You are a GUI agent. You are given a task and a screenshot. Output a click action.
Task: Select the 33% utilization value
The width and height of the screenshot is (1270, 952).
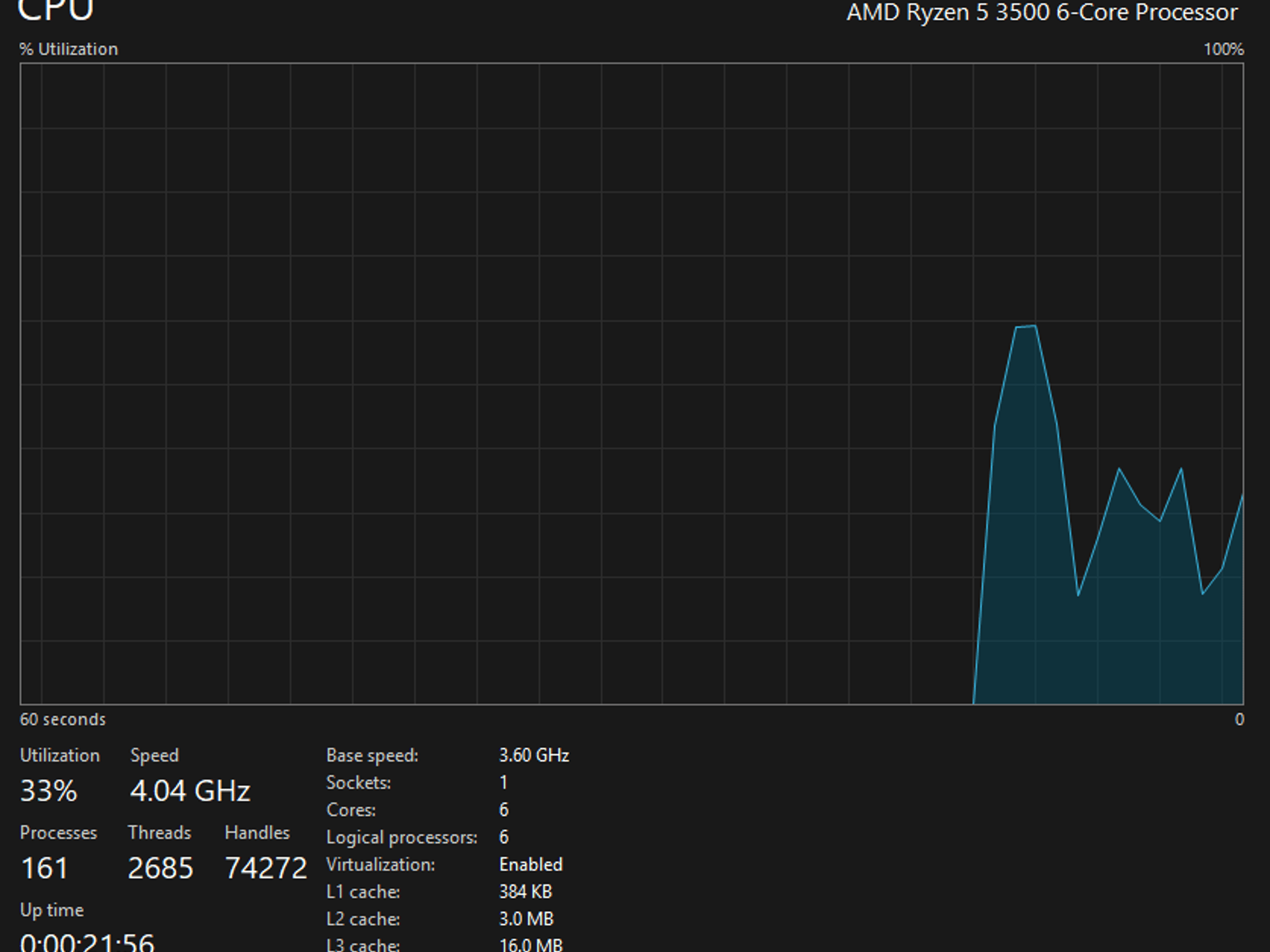coord(48,791)
